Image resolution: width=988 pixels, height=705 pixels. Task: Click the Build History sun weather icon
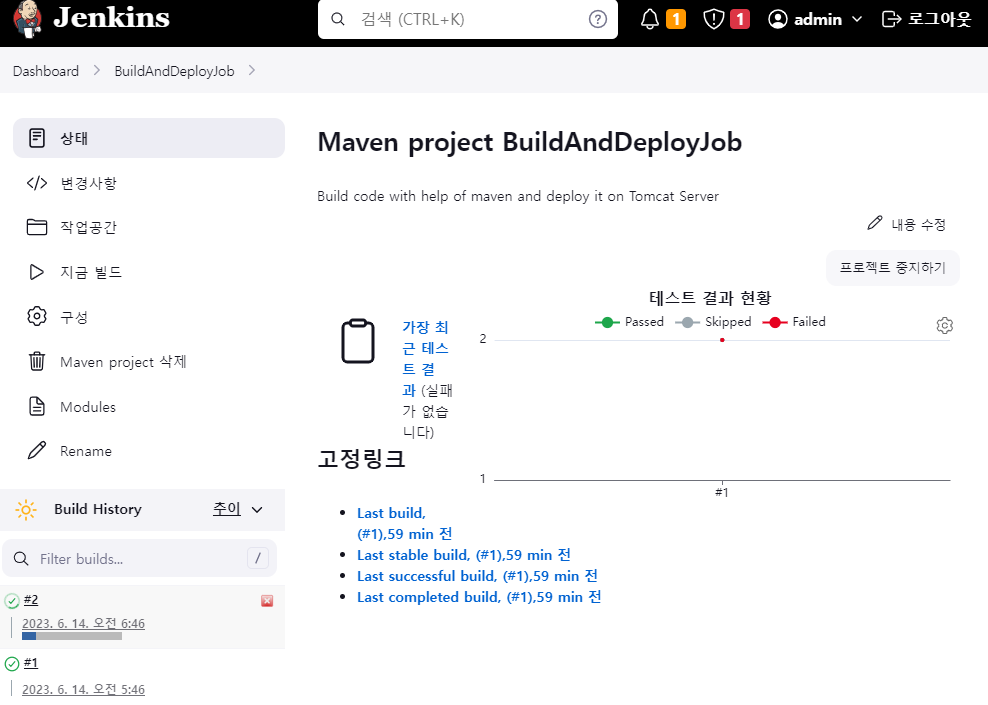26,509
